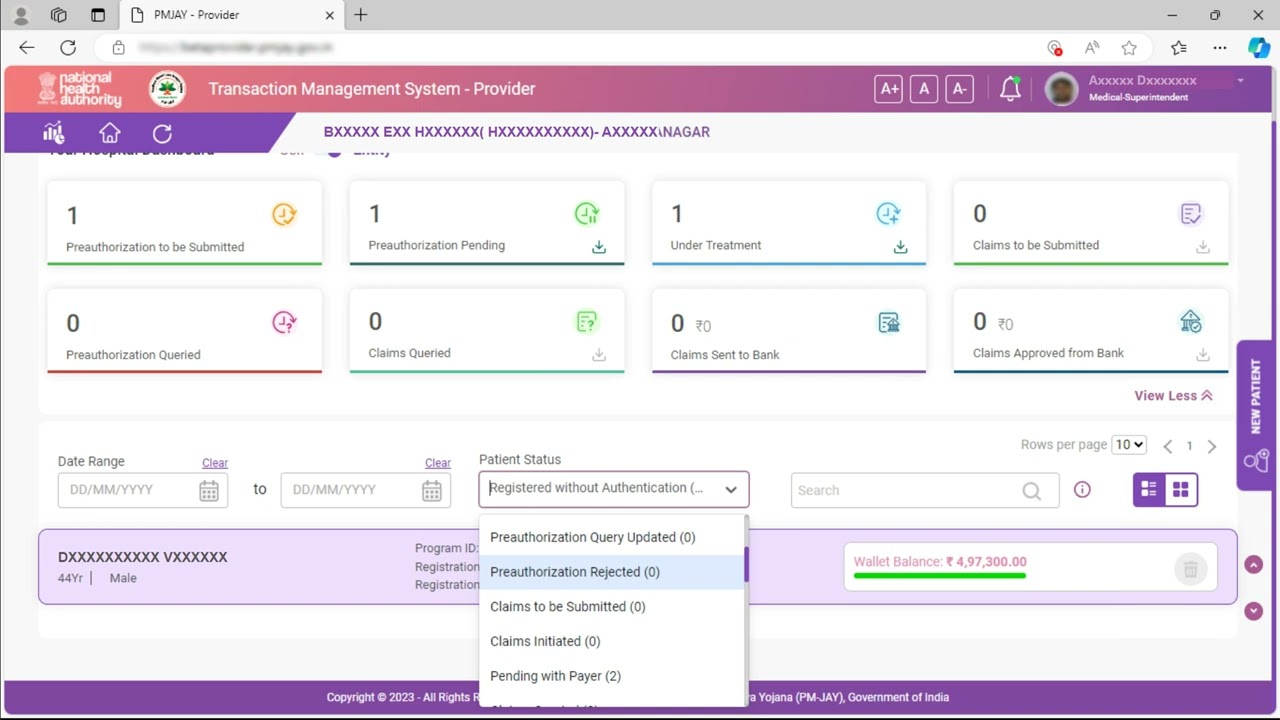Click the browser reload button

tap(68, 47)
